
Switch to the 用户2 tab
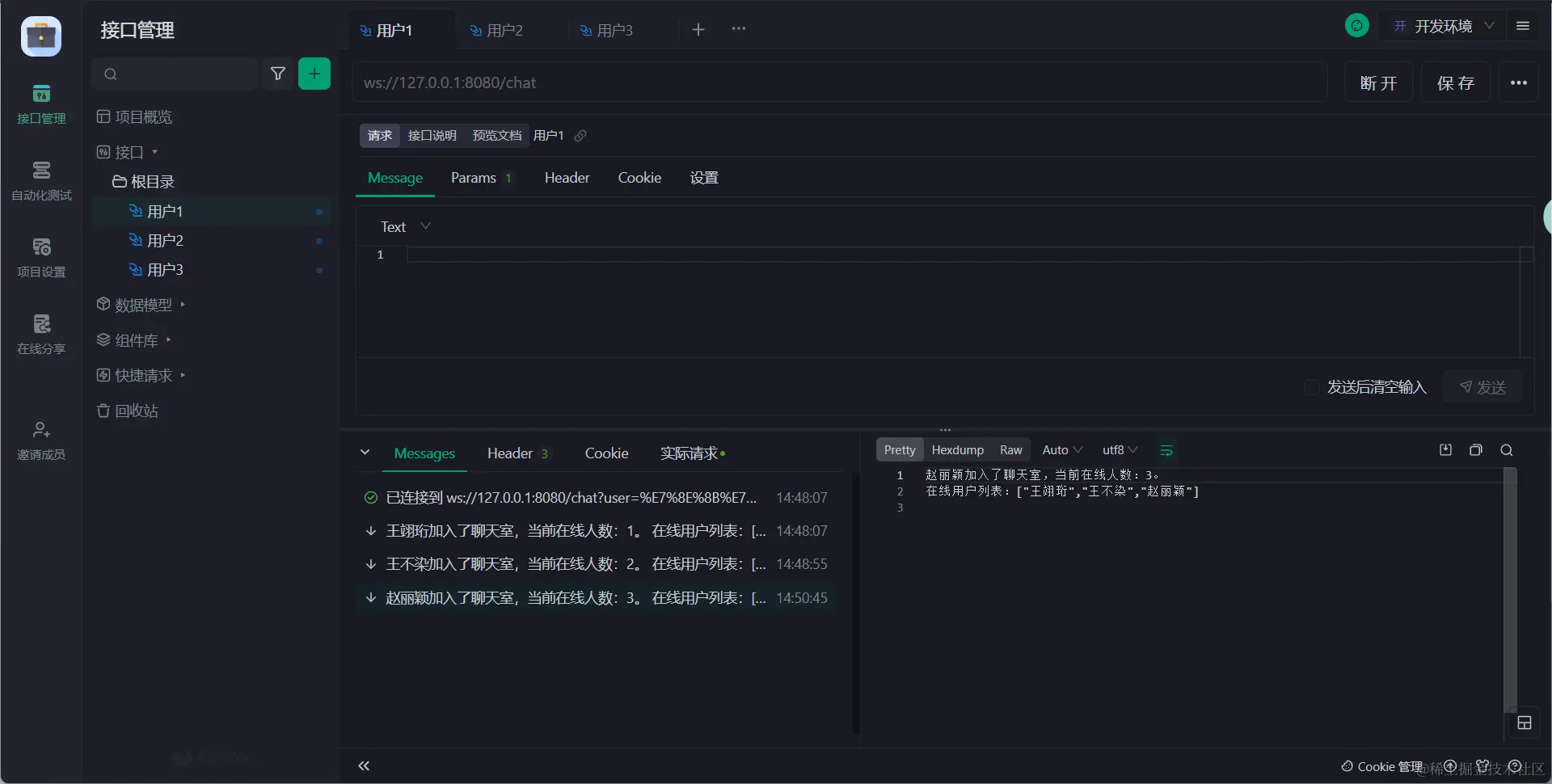496,31
